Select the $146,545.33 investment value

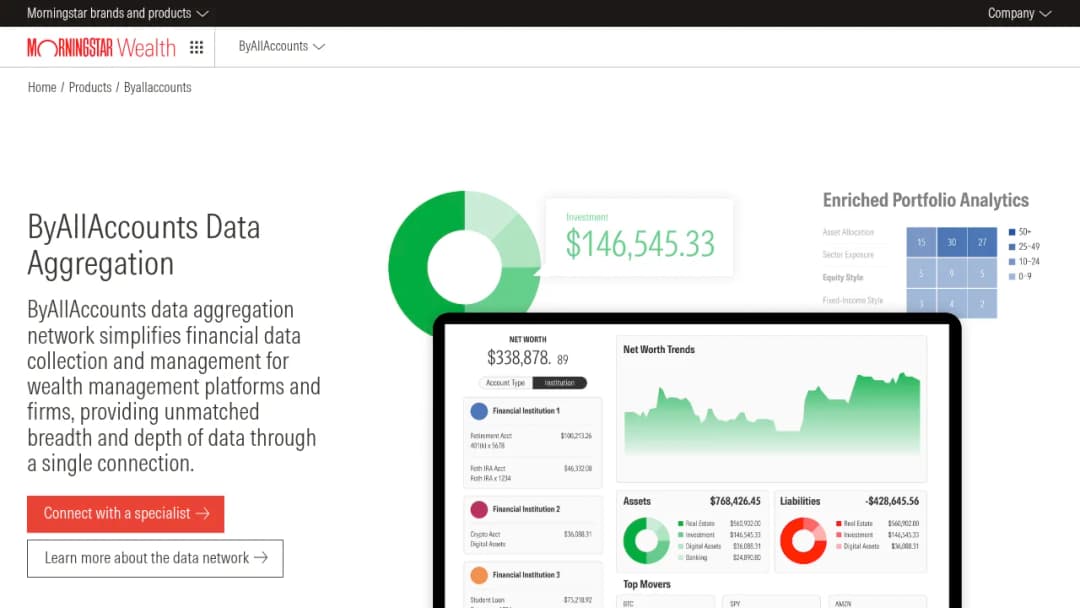640,244
